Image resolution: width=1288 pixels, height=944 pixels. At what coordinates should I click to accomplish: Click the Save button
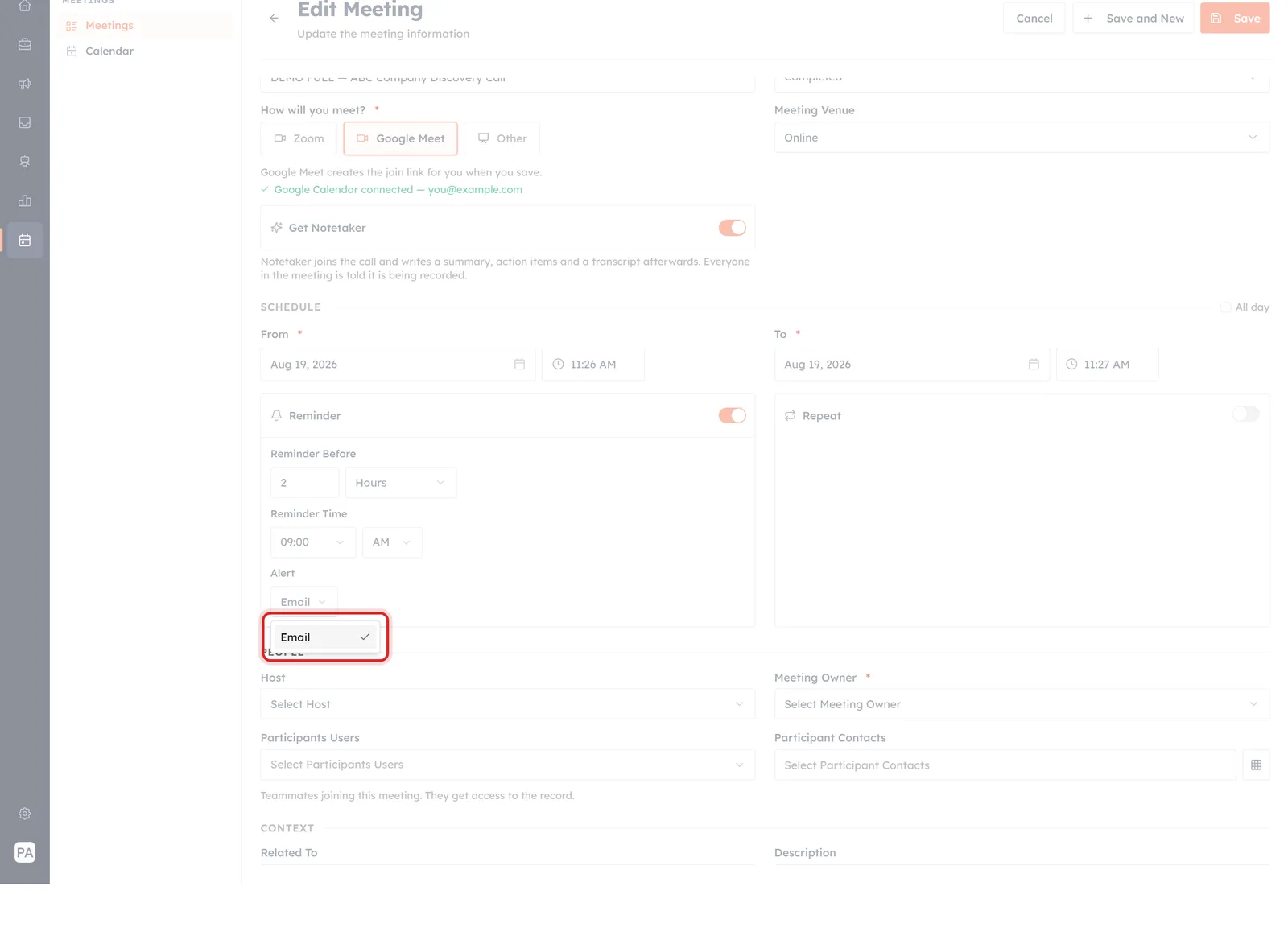point(1235,18)
